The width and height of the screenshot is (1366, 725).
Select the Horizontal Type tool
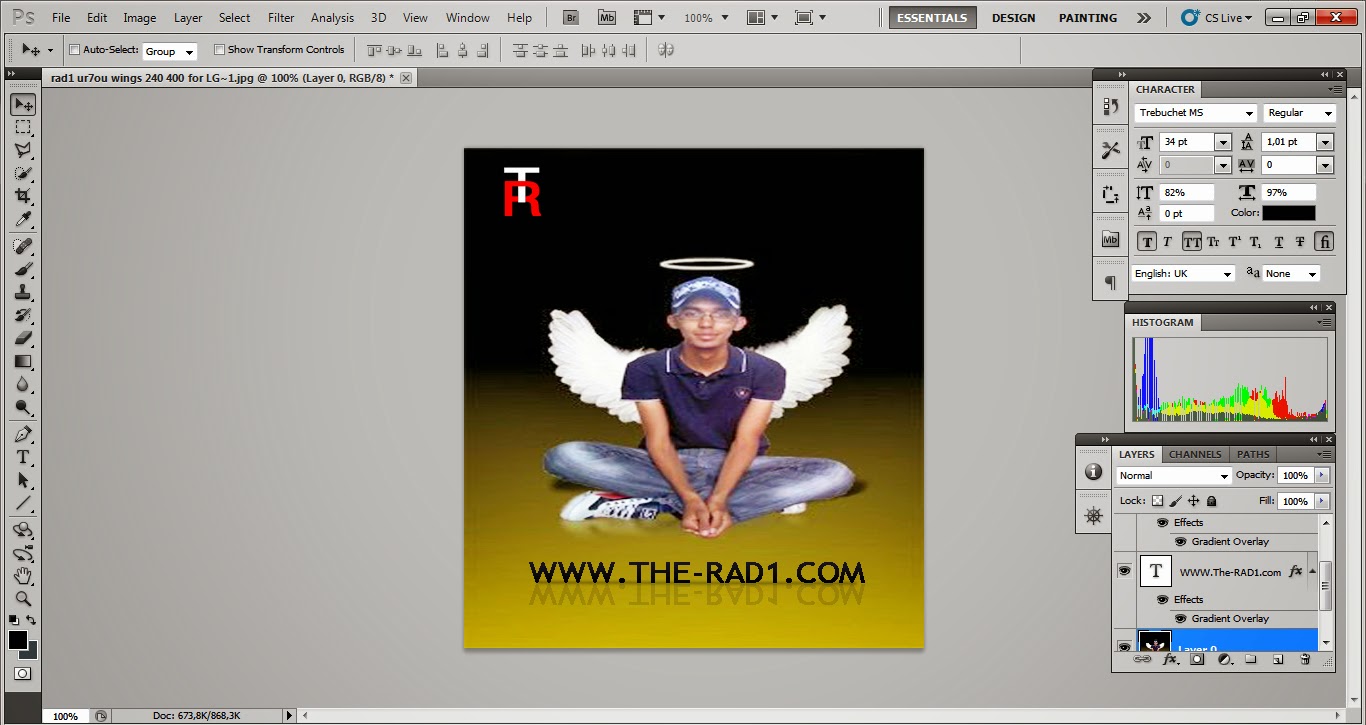coord(22,457)
